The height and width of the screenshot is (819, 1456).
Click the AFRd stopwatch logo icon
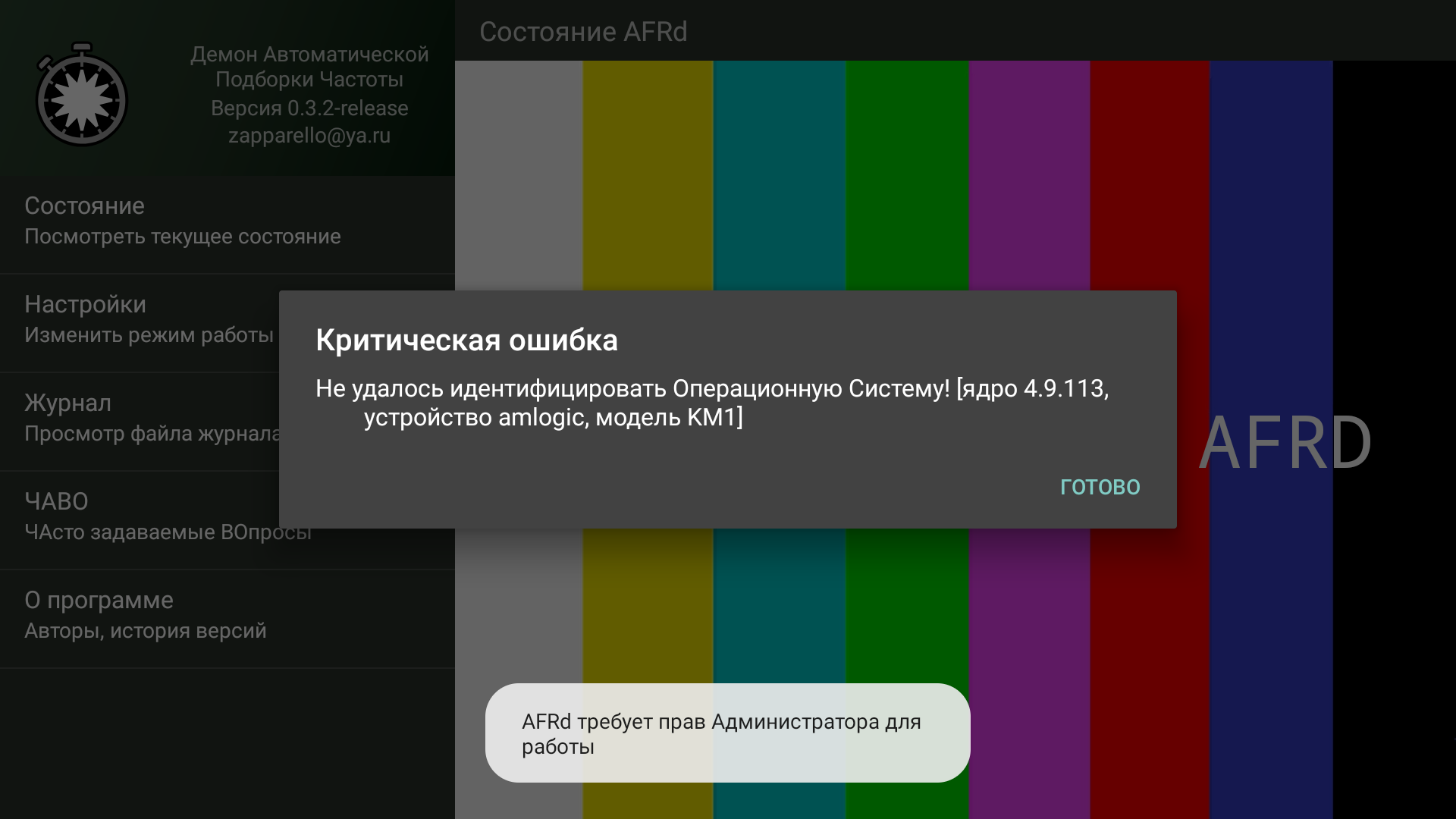(x=82, y=96)
